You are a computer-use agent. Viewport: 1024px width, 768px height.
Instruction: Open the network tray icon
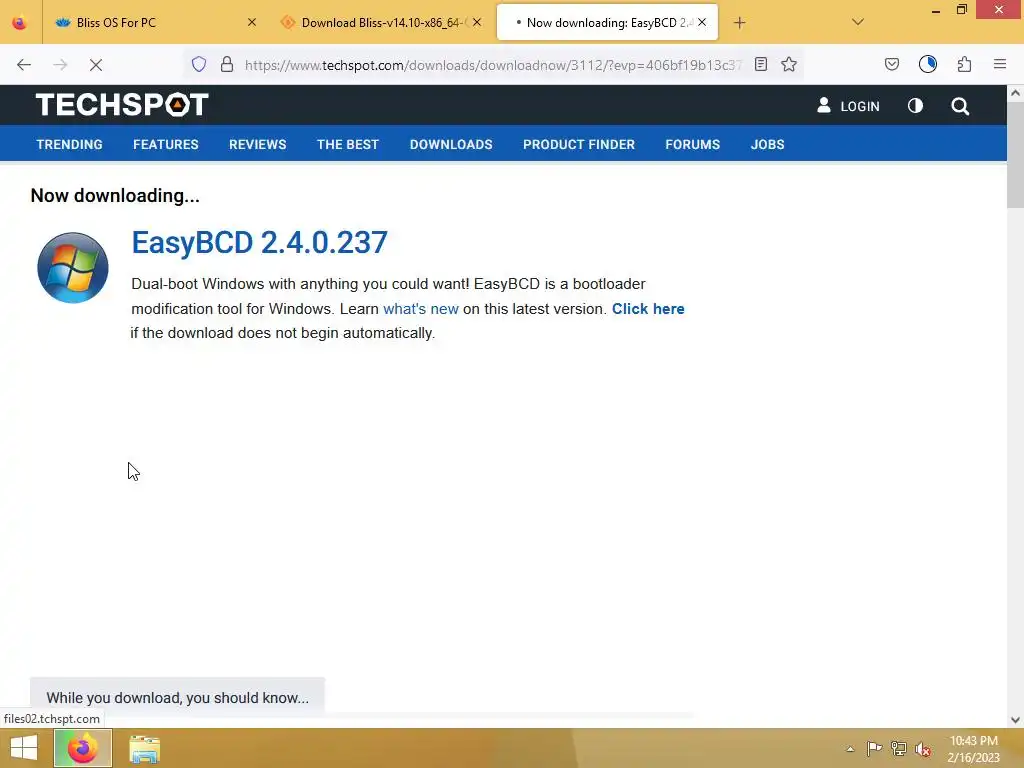[x=899, y=748]
